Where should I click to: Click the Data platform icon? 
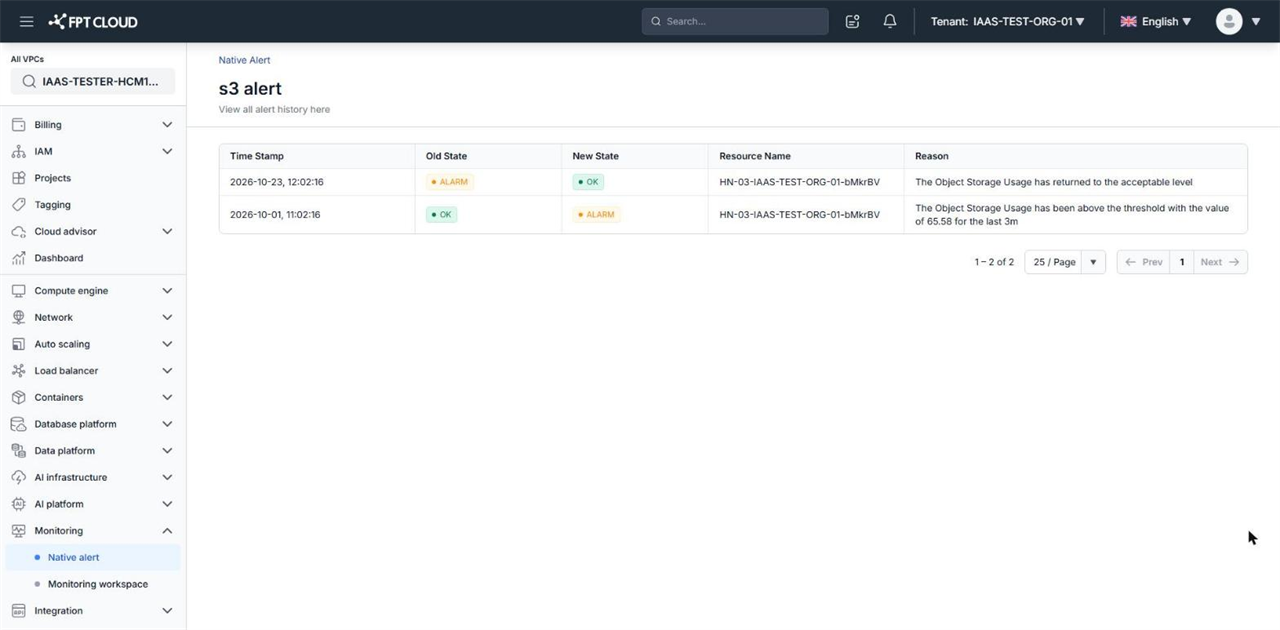[x=18, y=451]
